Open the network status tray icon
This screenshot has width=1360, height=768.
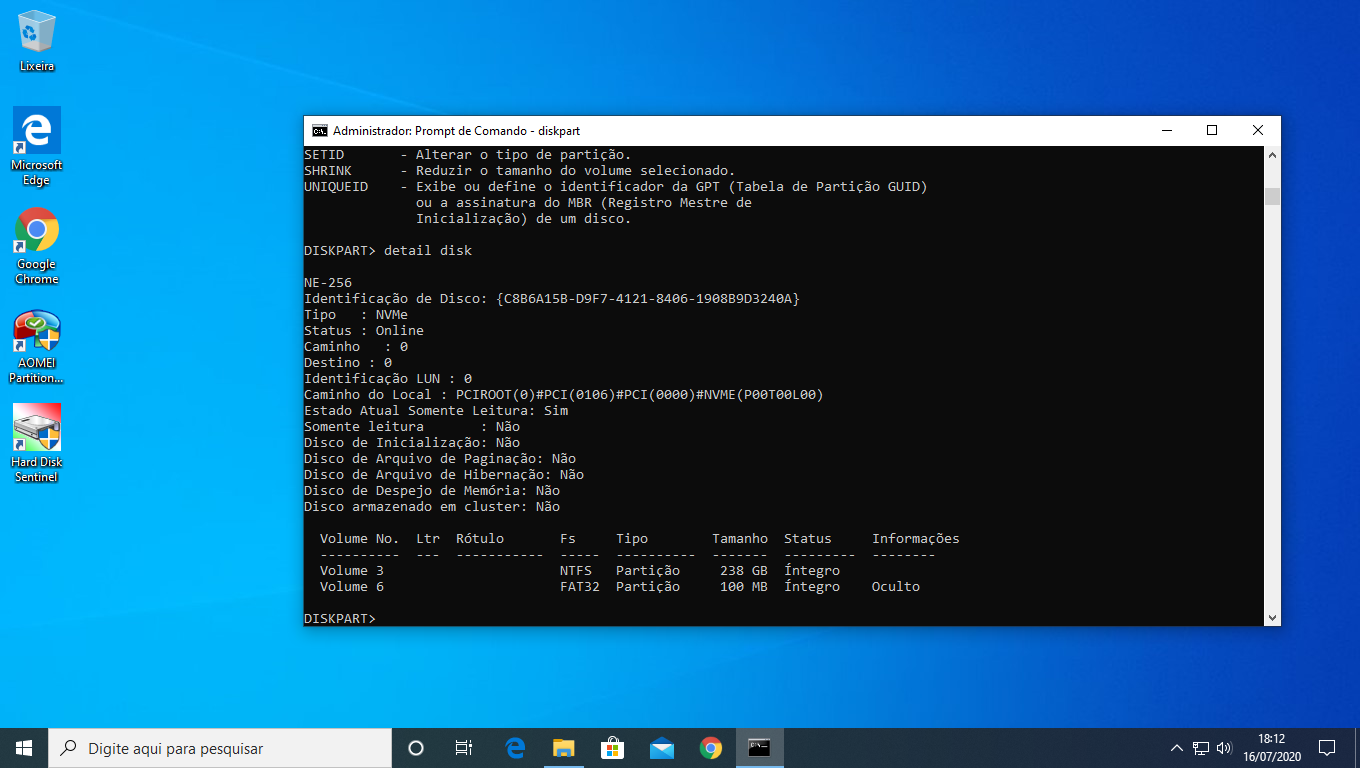[x=1201, y=748]
